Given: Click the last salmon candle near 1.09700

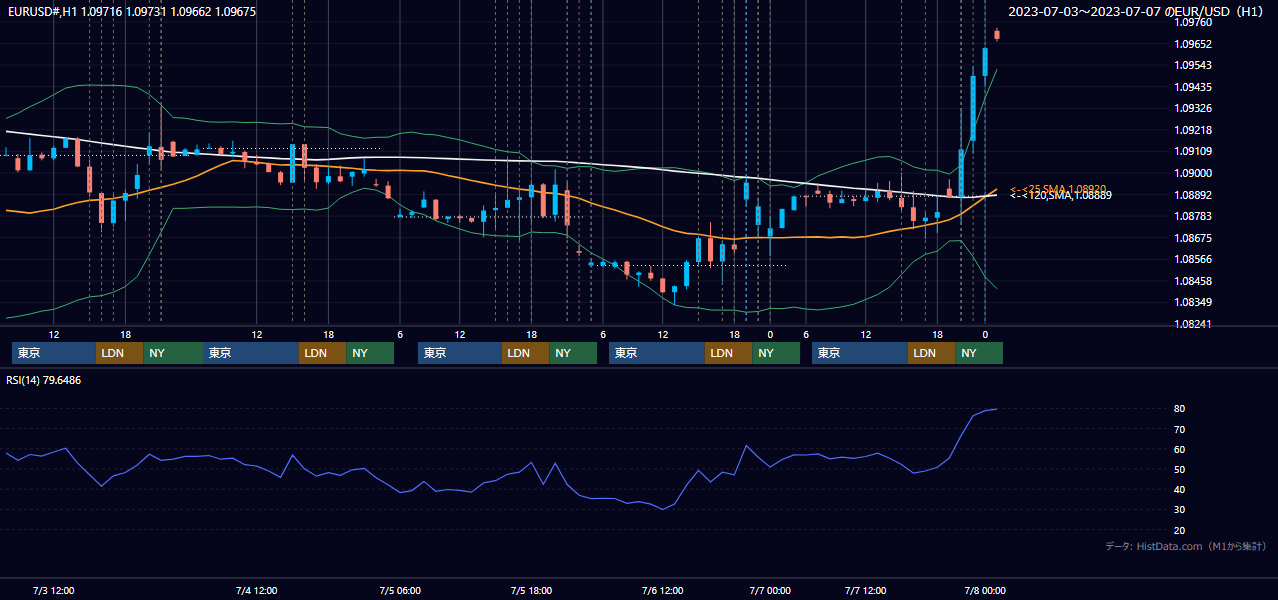Looking at the screenshot, I should (997, 34).
